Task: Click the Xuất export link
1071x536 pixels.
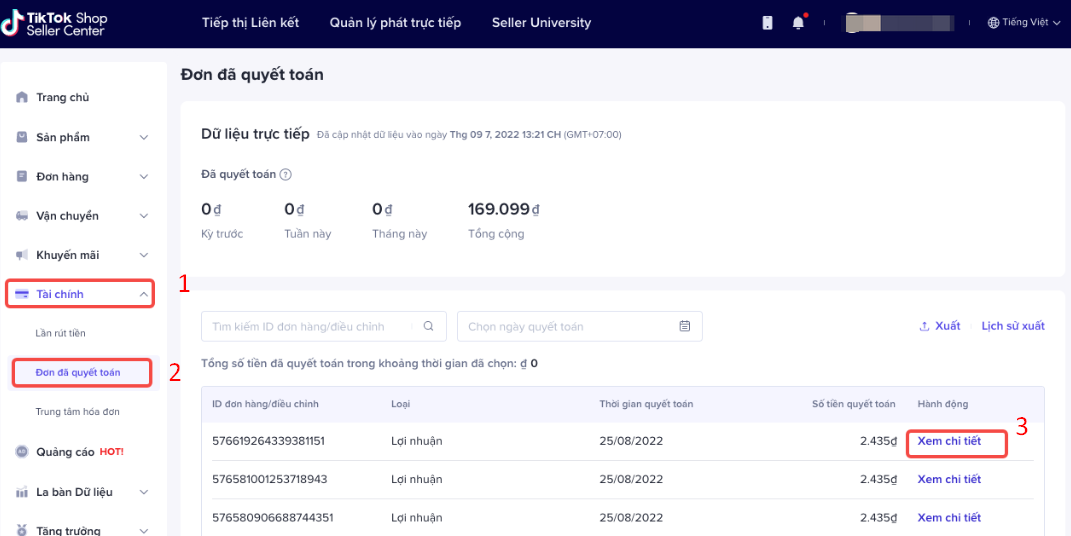Action: (947, 326)
